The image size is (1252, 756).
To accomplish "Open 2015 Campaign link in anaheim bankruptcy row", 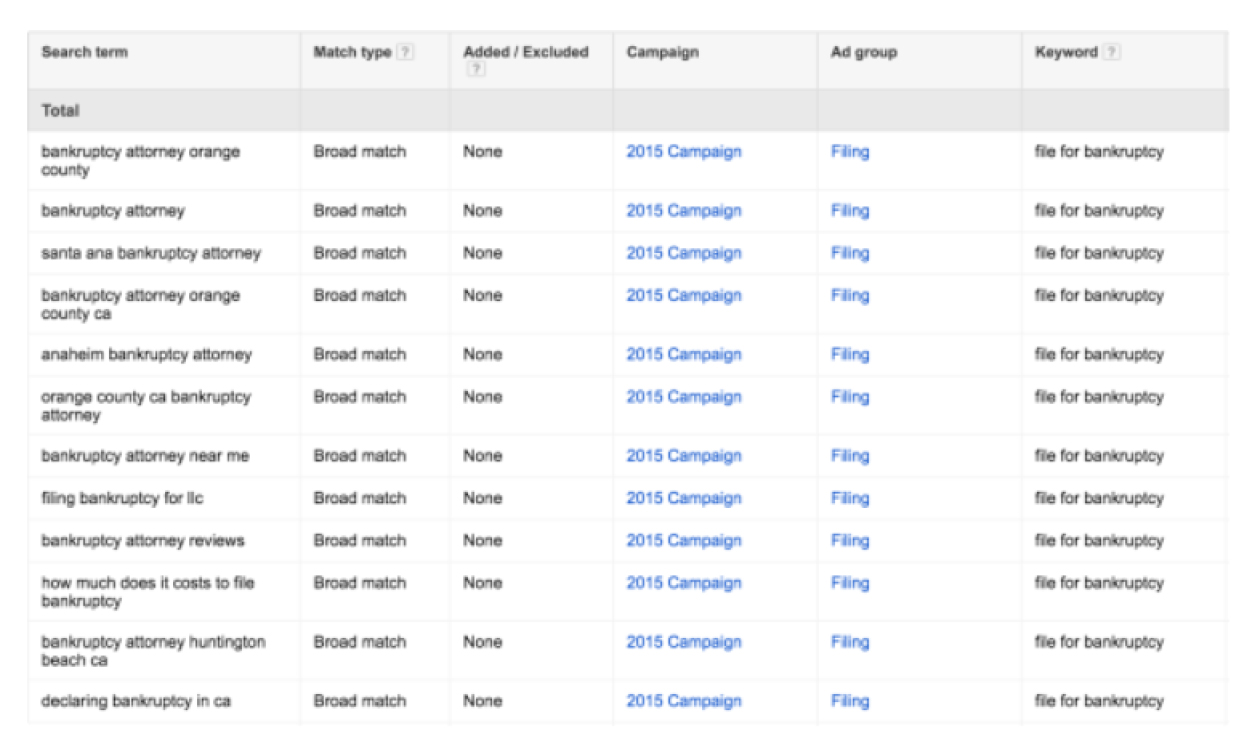I will point(684,354).
